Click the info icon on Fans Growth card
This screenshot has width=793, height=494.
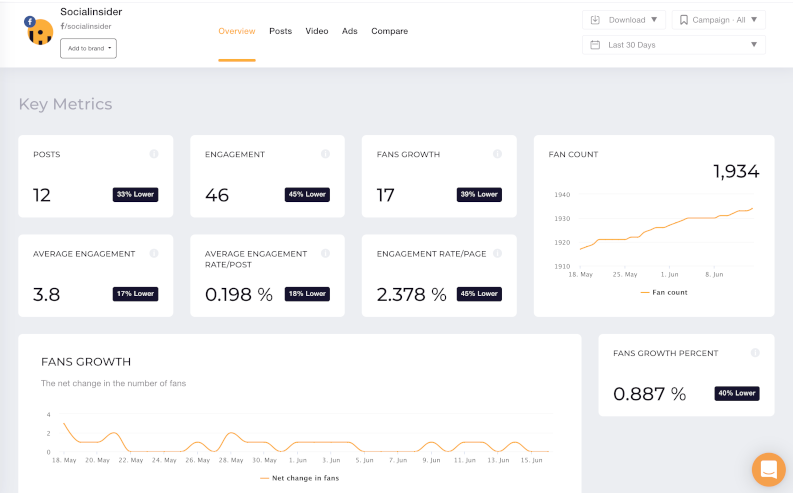(x=497, y=154)
